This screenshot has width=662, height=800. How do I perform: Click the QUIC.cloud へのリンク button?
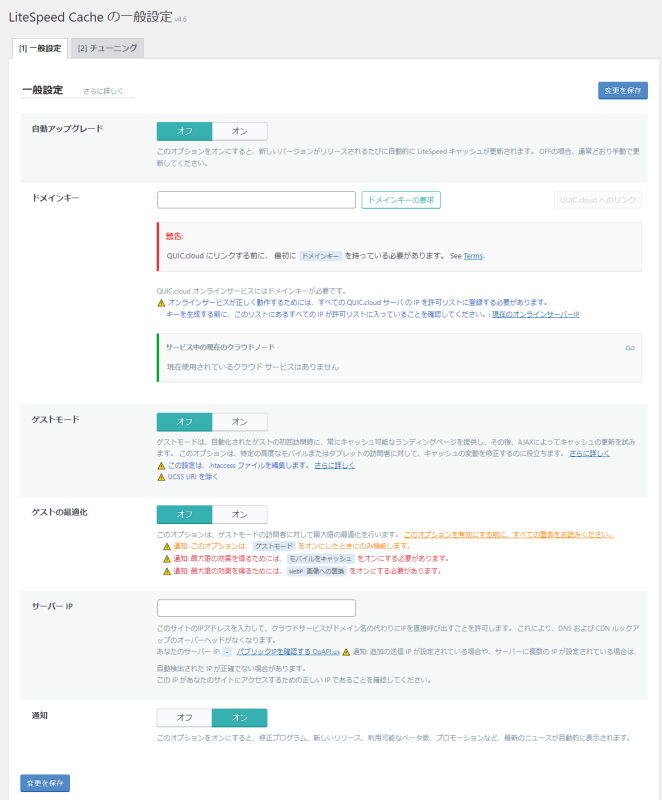[x=597, y=200]
